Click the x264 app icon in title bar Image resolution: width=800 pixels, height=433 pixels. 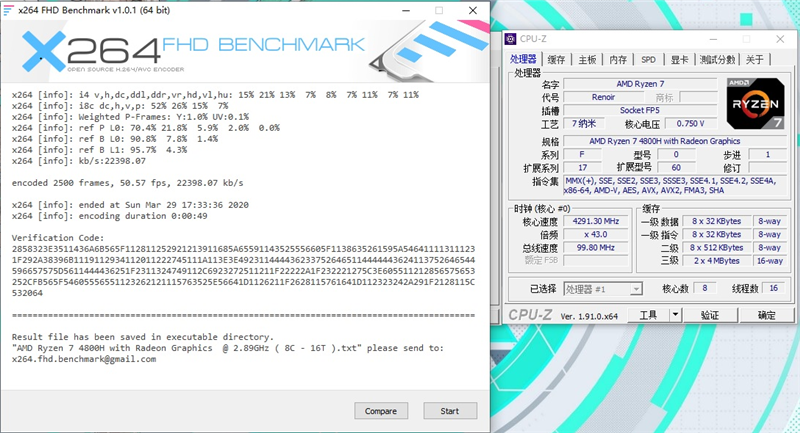[8, 10]
